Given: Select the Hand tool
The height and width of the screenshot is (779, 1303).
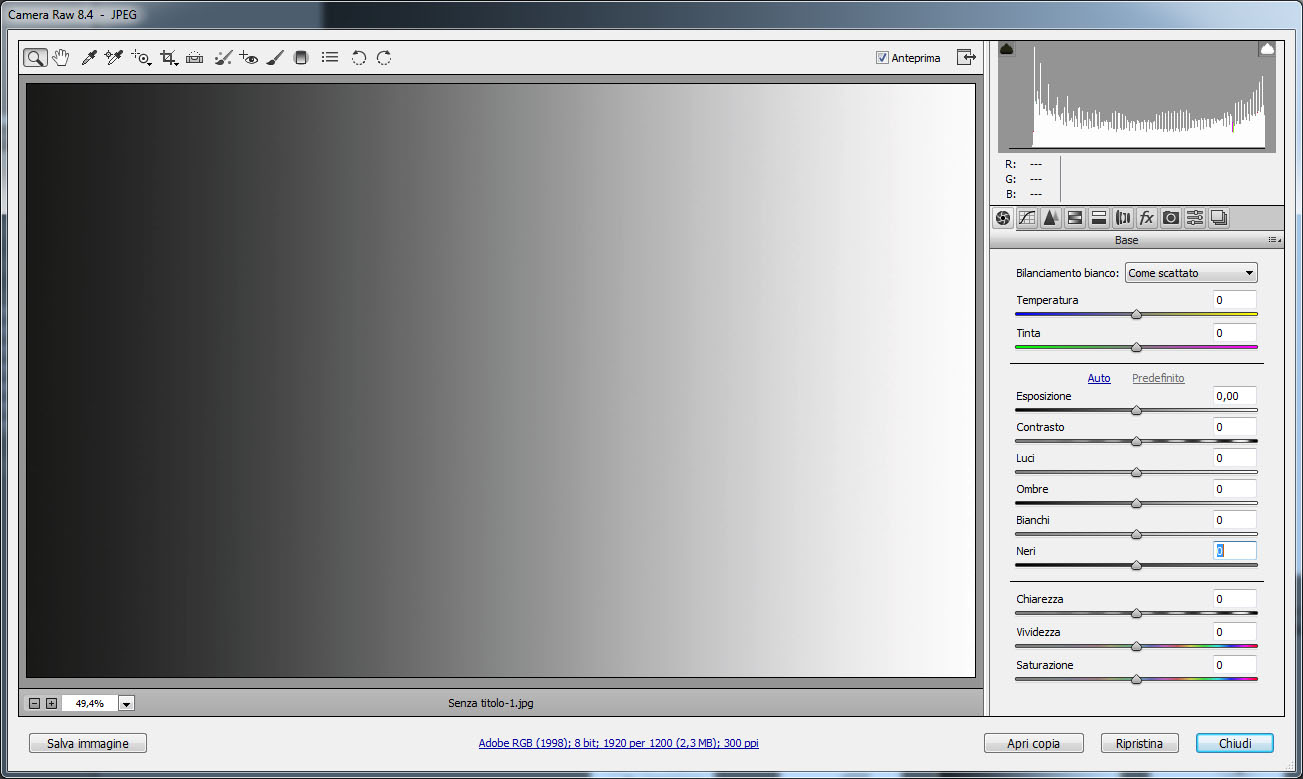Looking at the screenshot, I should pos(61,58).
